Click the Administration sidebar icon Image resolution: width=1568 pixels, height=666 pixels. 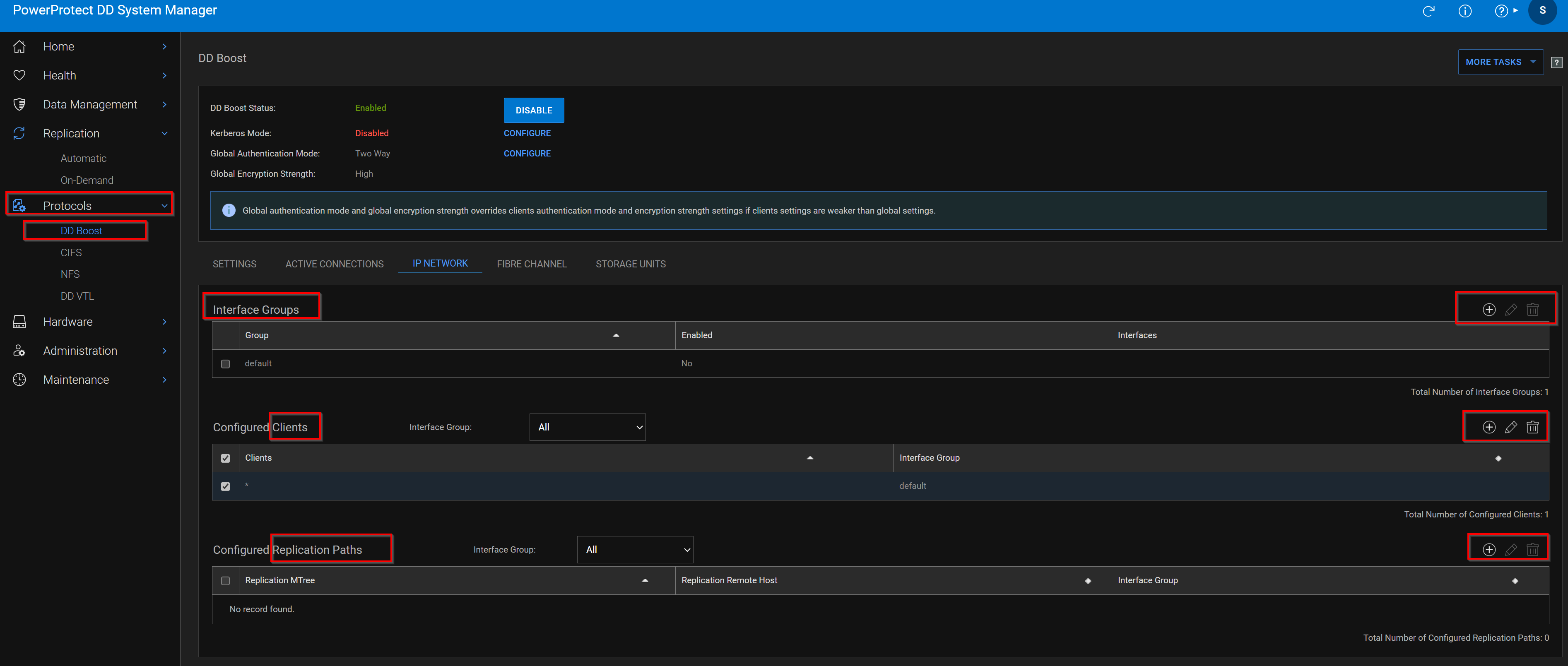pyautogui.click(x=19, y=351)
